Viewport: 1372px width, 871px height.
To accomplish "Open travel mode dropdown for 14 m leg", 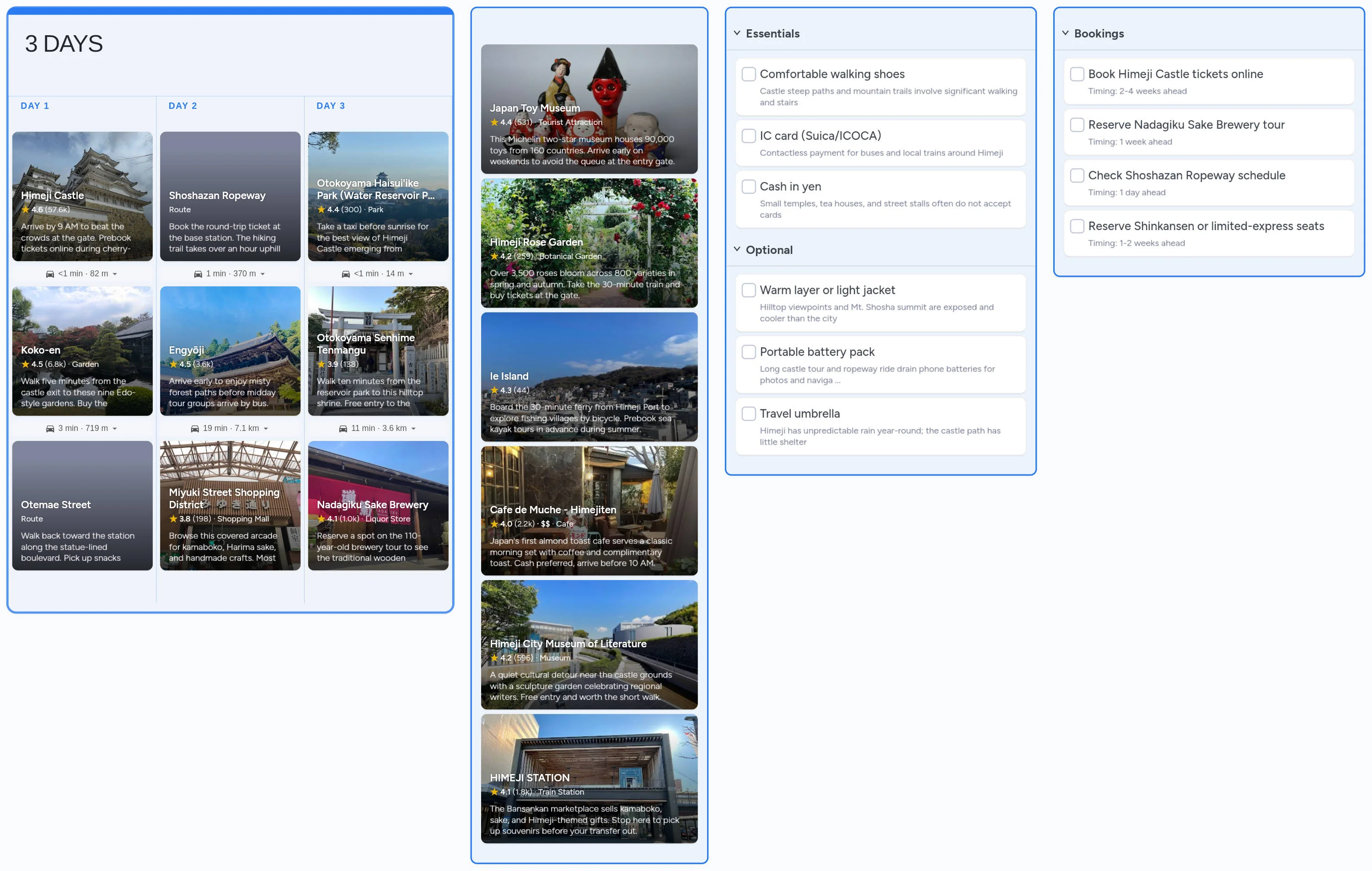I will point(411,274).
